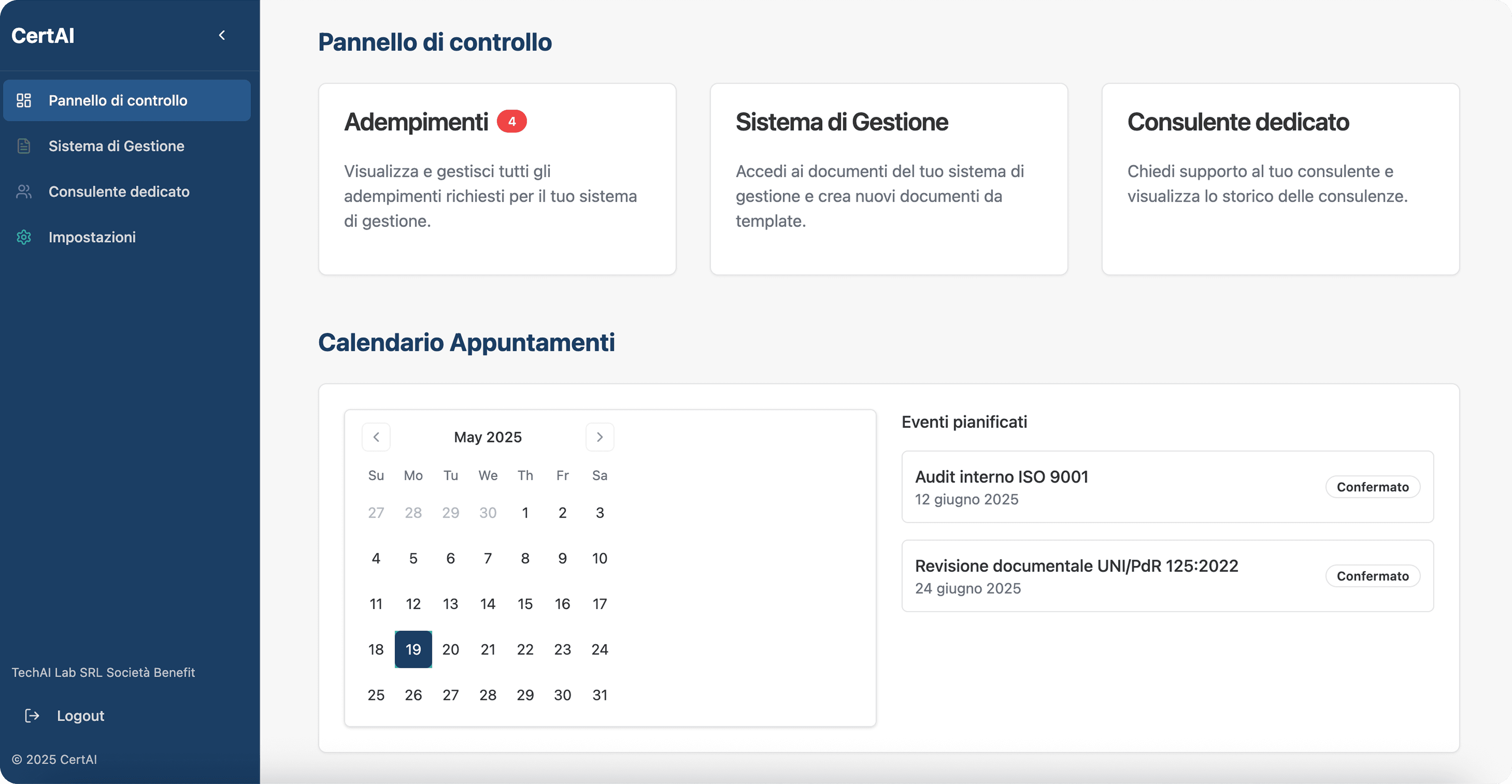1512x784 pixels.
Task: Select May 1 in the calendar
Action: point(525,513)
